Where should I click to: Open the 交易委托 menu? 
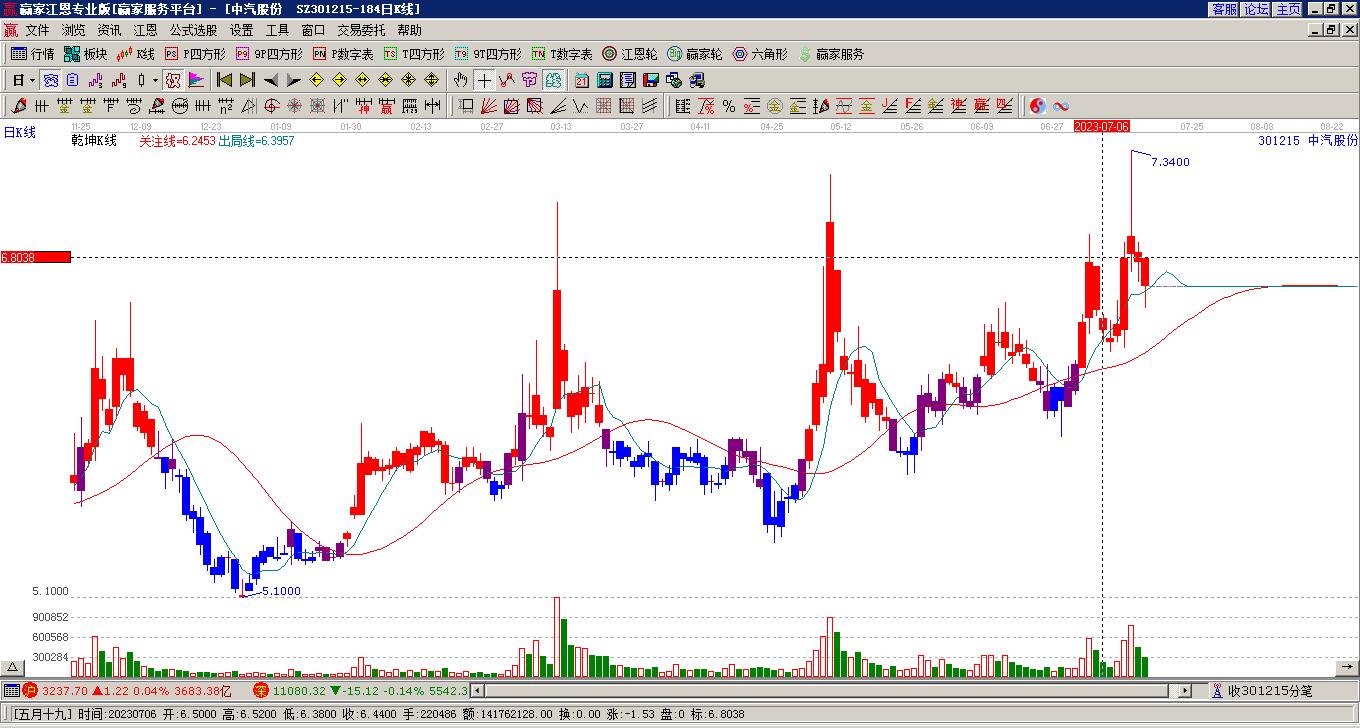pyautogui.click(x=361, y=31)
